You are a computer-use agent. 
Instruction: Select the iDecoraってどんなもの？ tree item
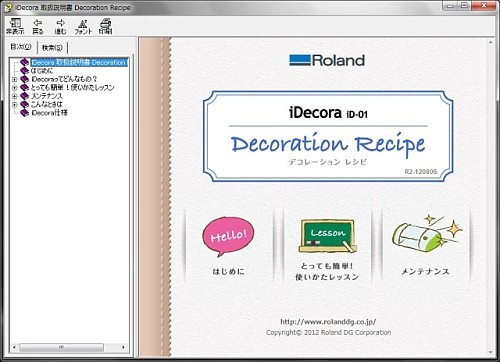[x=64, y=79]
